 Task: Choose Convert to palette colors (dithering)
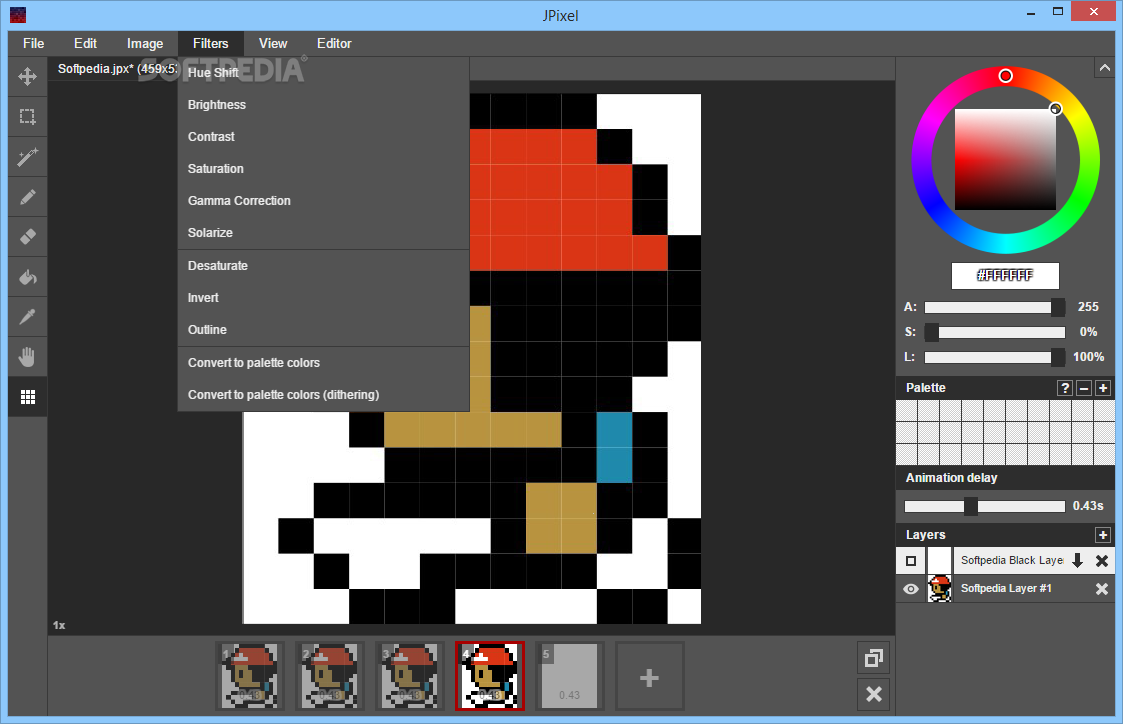coord(324,395)
